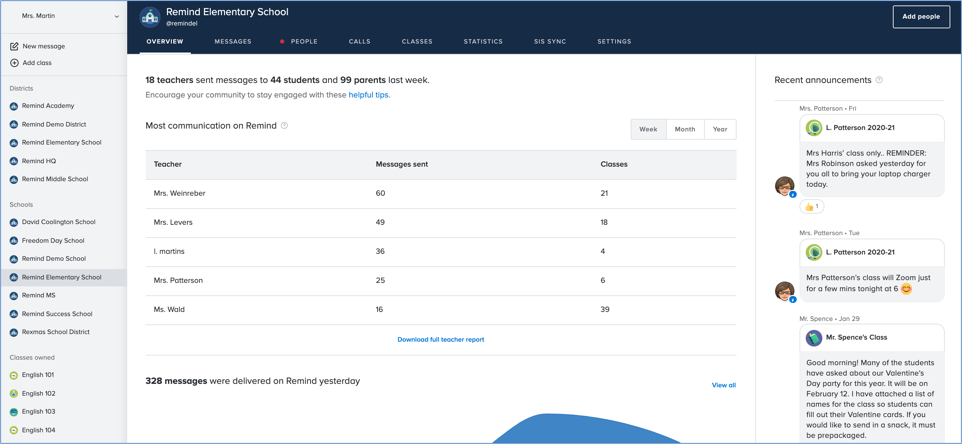Switch the report range to Year
Image resolution: width=962 pixels, height=444 pixels.
pyautogui.click(x=719, y=129)
